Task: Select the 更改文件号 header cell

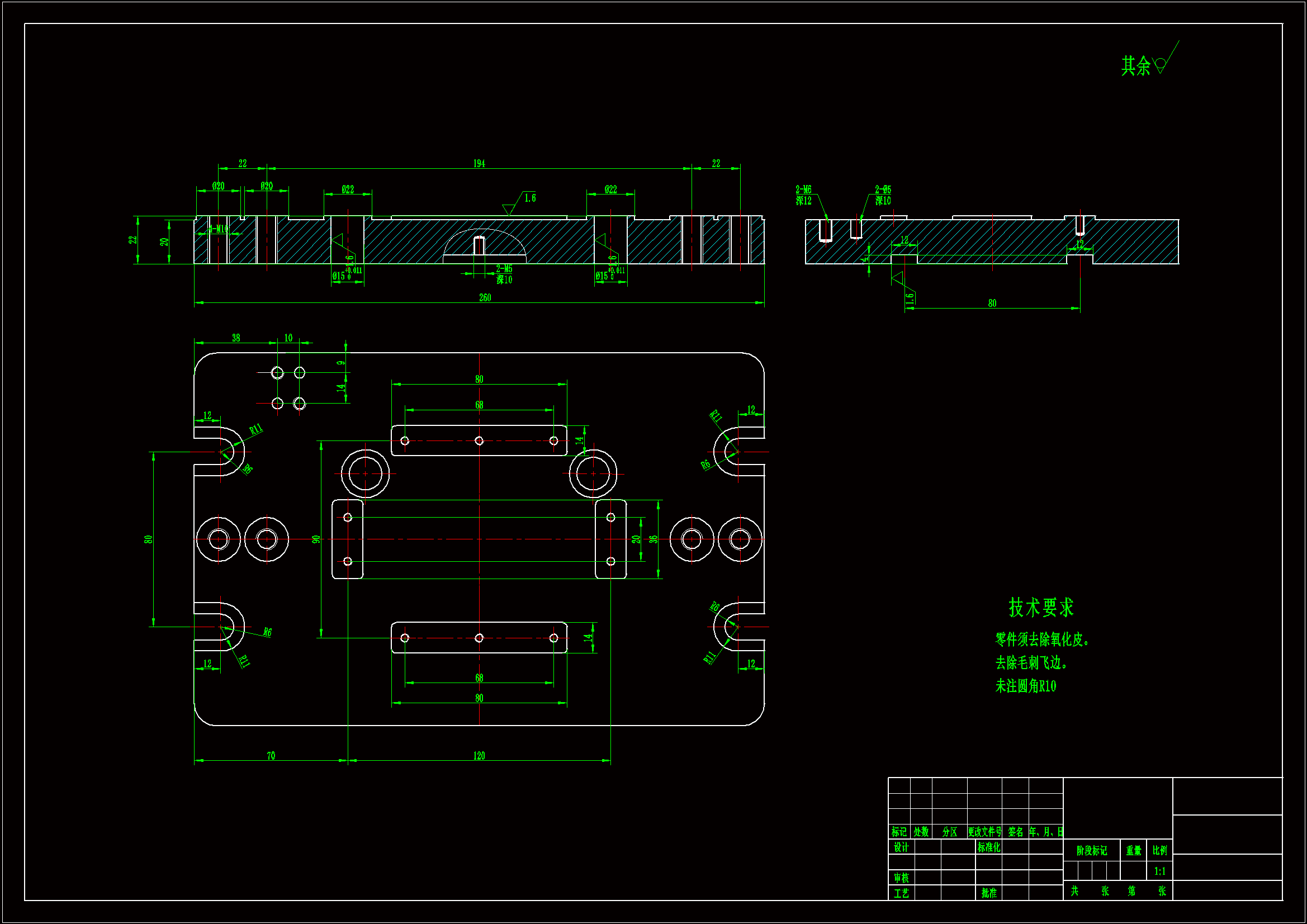Action: tap(984, 832)
